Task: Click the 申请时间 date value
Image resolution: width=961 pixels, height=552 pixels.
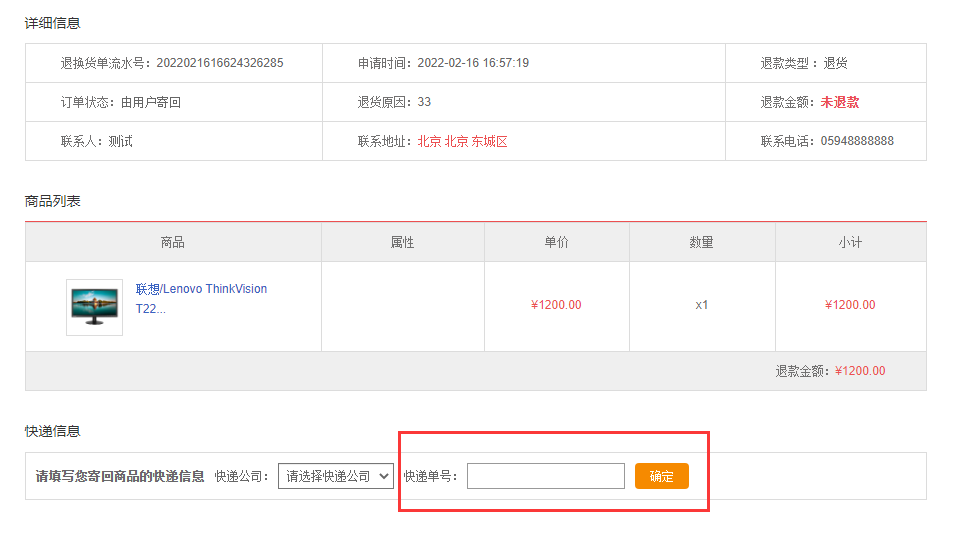Action: (x=472, y=63)
